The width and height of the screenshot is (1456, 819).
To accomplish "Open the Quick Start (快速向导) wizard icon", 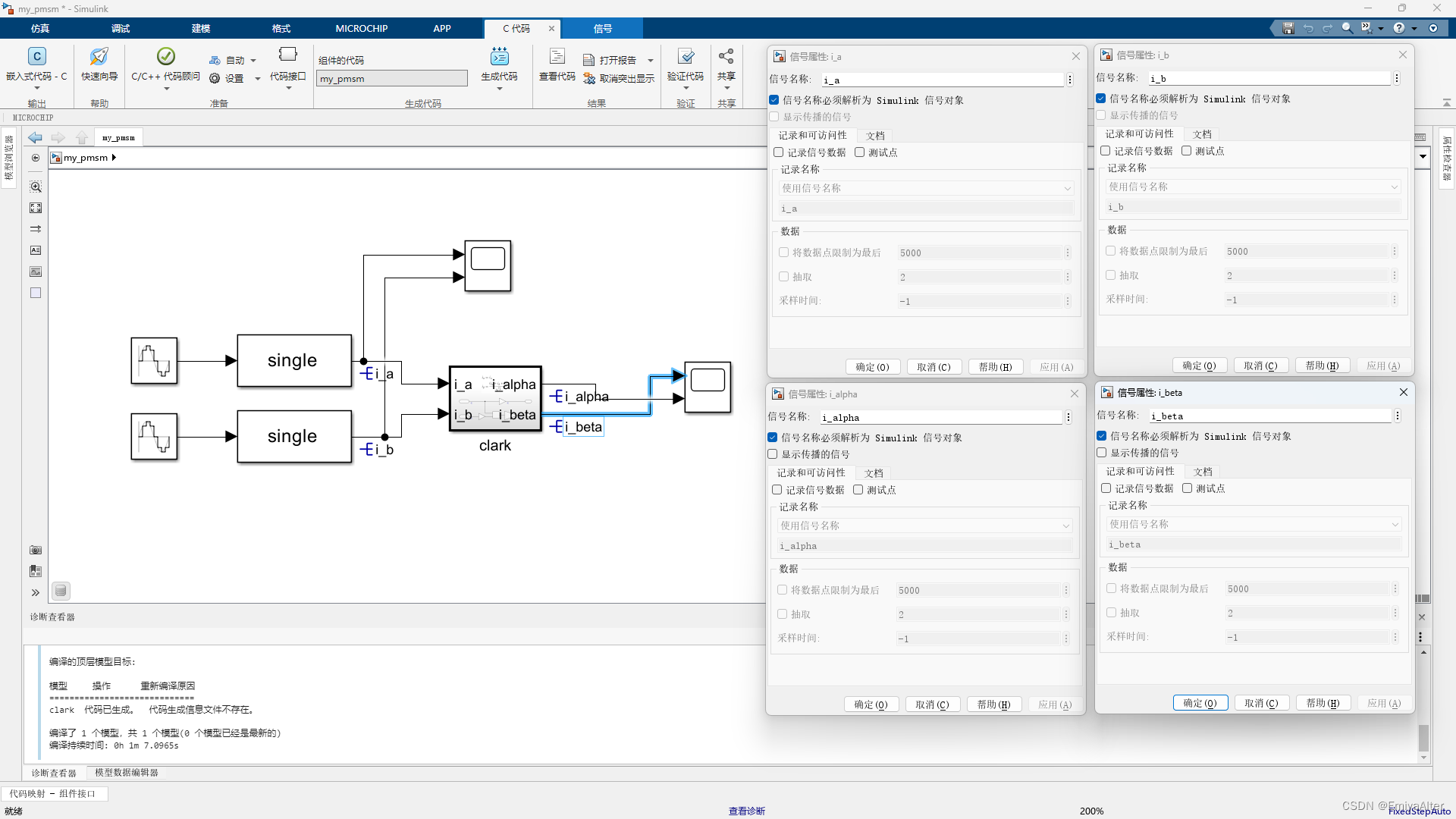I will pos(99,57).
